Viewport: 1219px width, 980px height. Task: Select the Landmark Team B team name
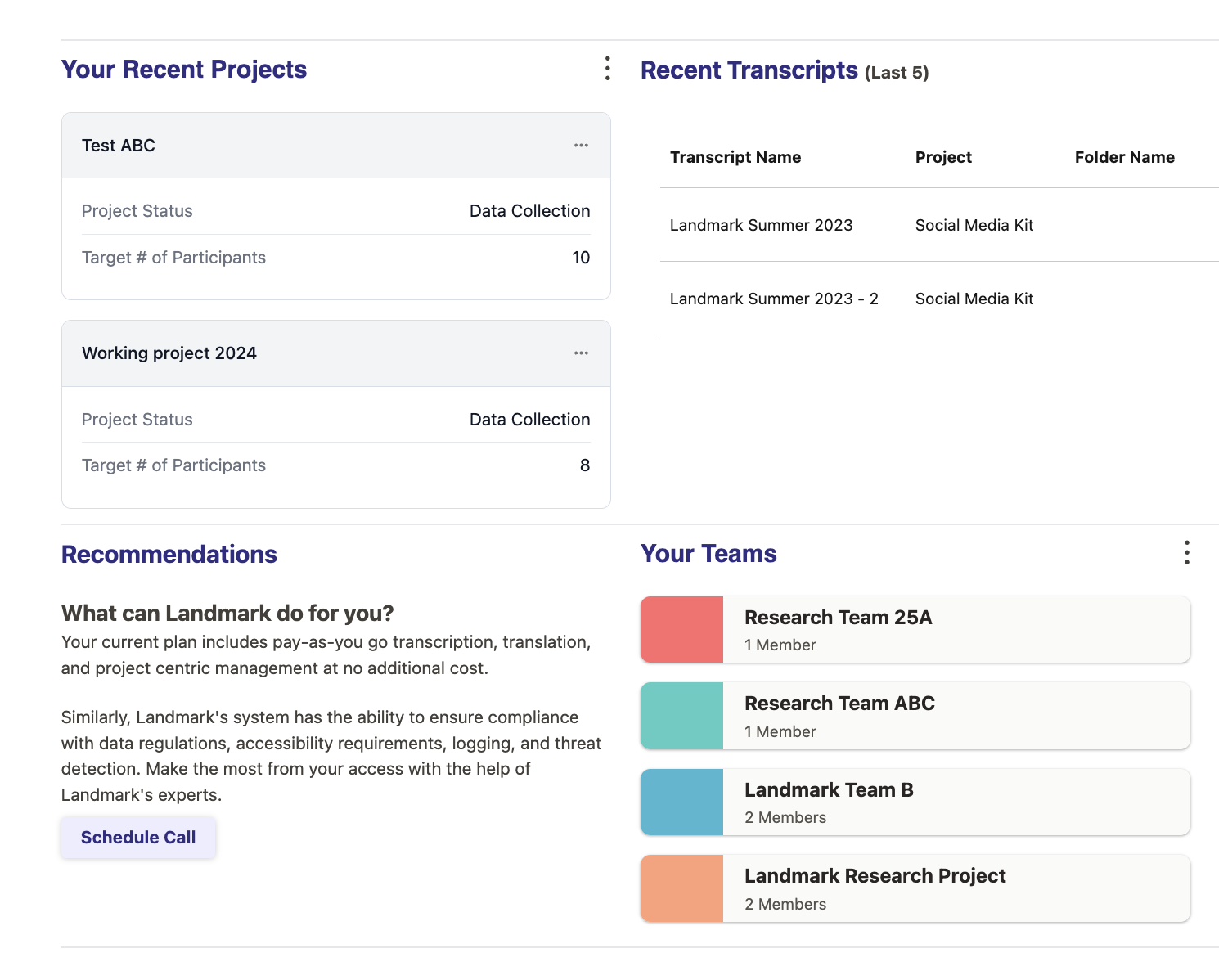pos(829,790)
